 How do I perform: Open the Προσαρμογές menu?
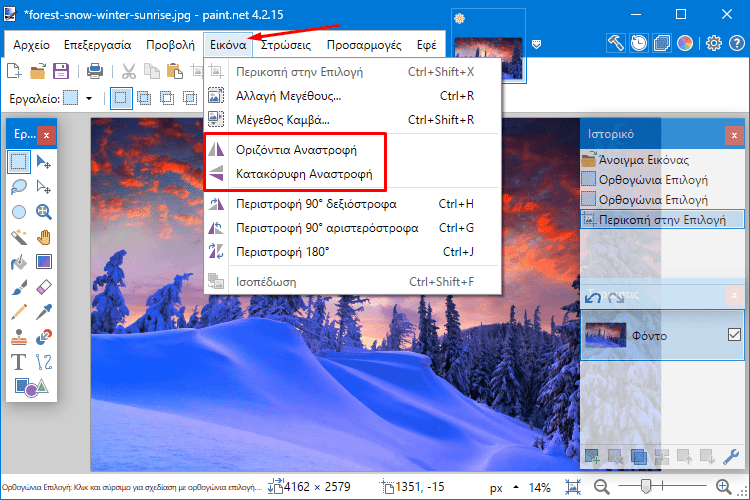[364, 45]
